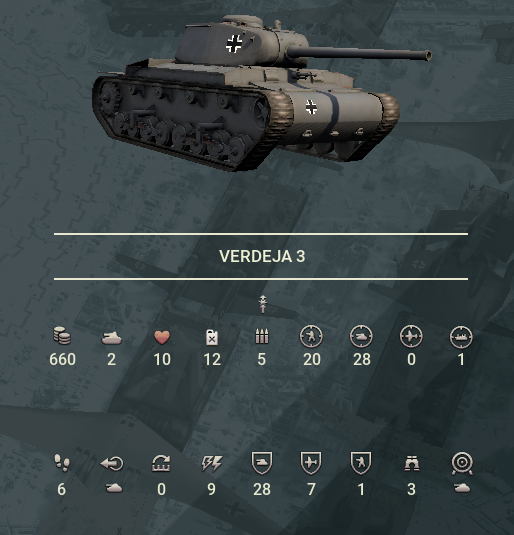Viewport: 514px width, 535px height.
Task: Click the fuel canister icon
Action: (x=212, y=337)
